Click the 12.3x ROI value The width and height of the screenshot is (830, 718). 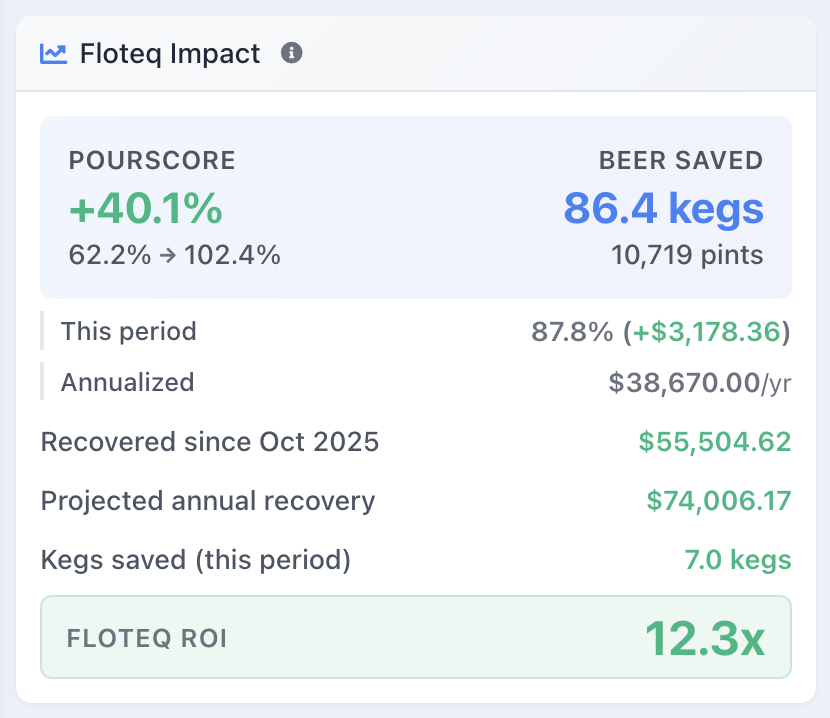(x=705, y=639)
